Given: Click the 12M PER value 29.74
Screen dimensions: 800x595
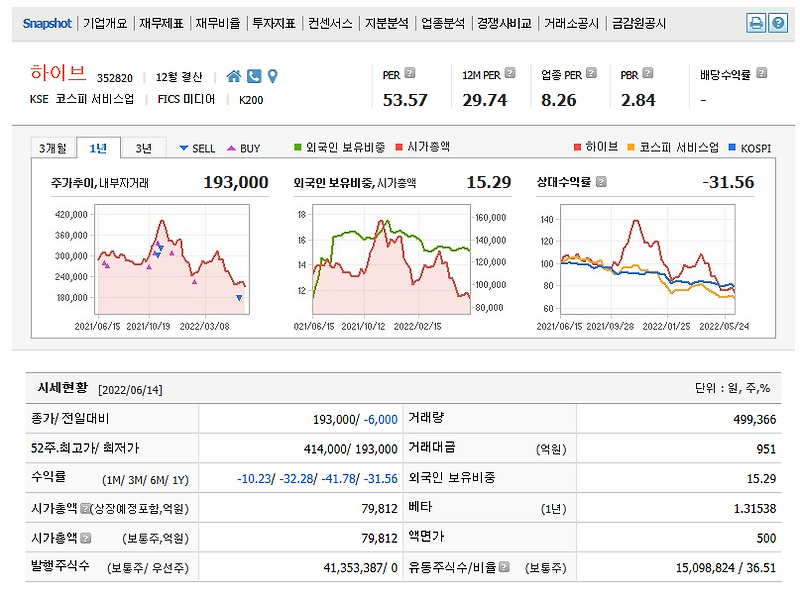Looking at the screenshot, I should click(x=485, y=100).
